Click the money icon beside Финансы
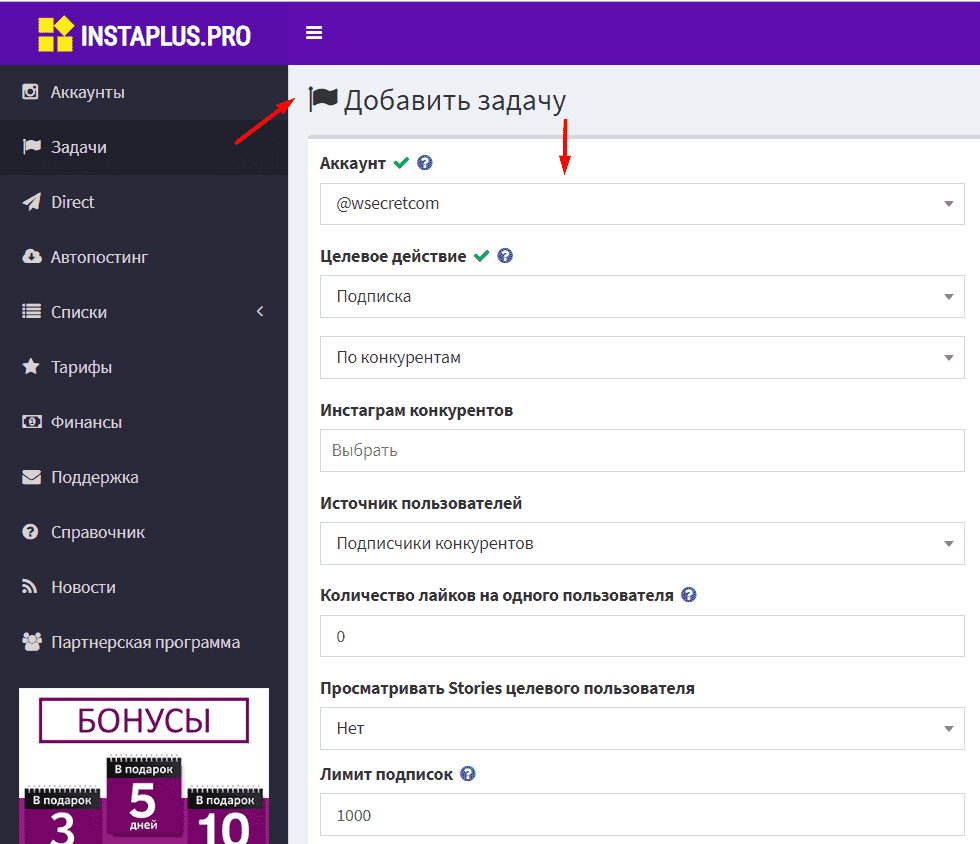980x844 pixels. coord(31,421)
